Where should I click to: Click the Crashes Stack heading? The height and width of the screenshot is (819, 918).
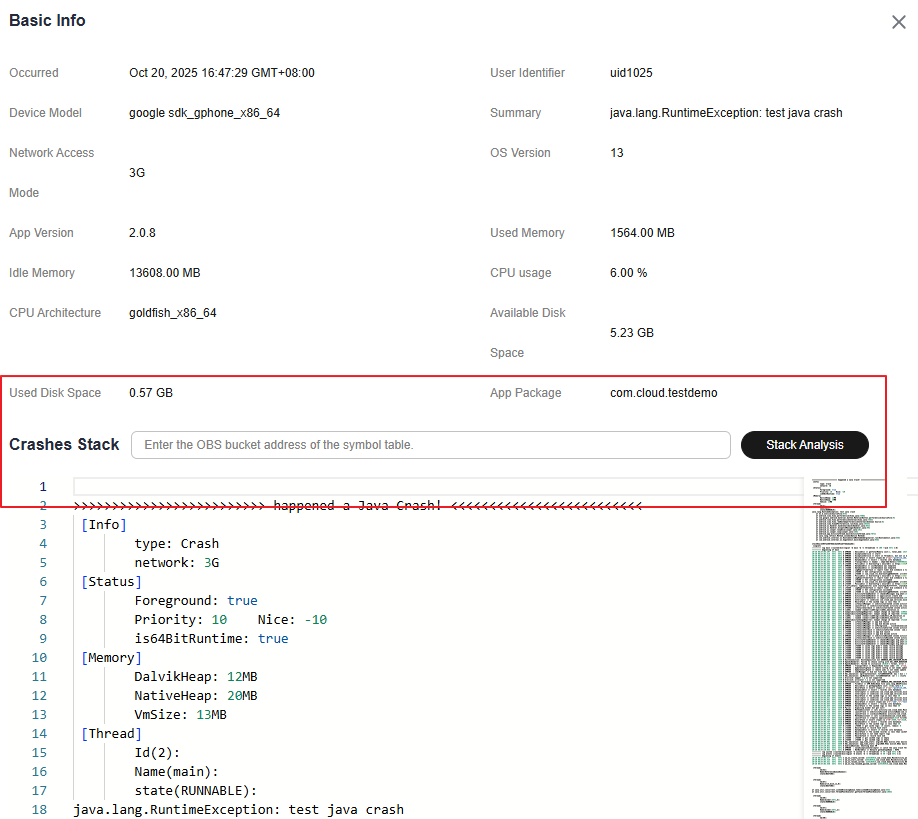coord(64,445)
